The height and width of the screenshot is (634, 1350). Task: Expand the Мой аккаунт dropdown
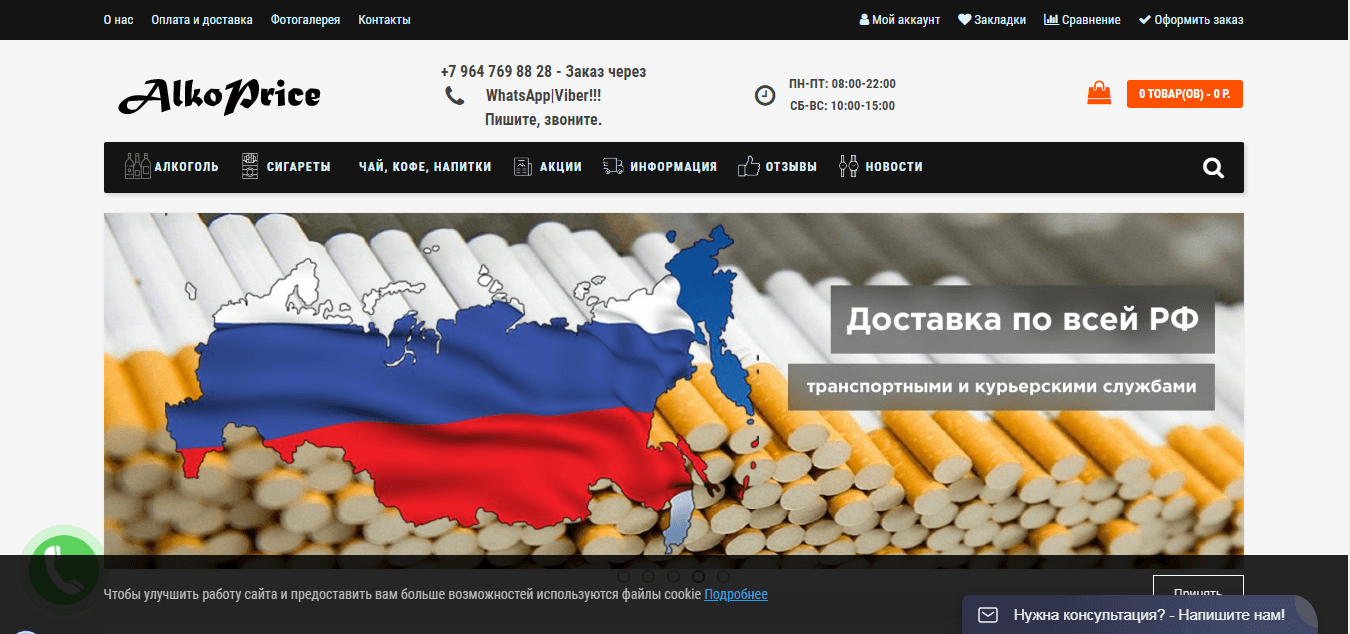point(900,20)
